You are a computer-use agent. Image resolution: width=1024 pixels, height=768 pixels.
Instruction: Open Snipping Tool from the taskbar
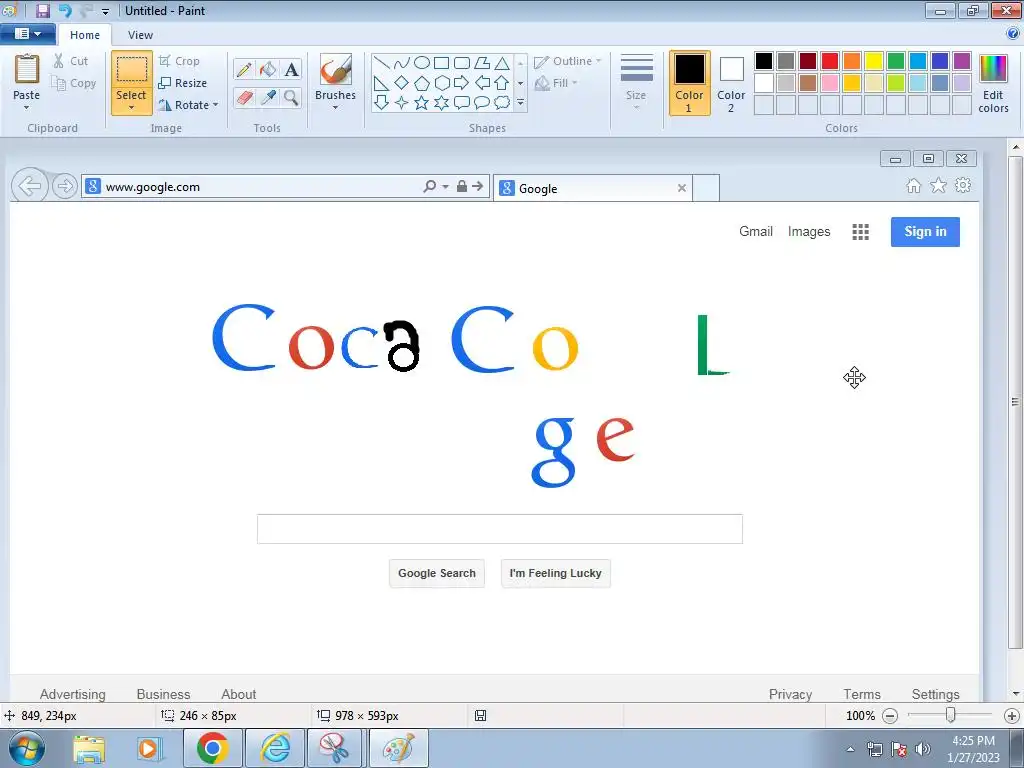[x=334, y=748]
